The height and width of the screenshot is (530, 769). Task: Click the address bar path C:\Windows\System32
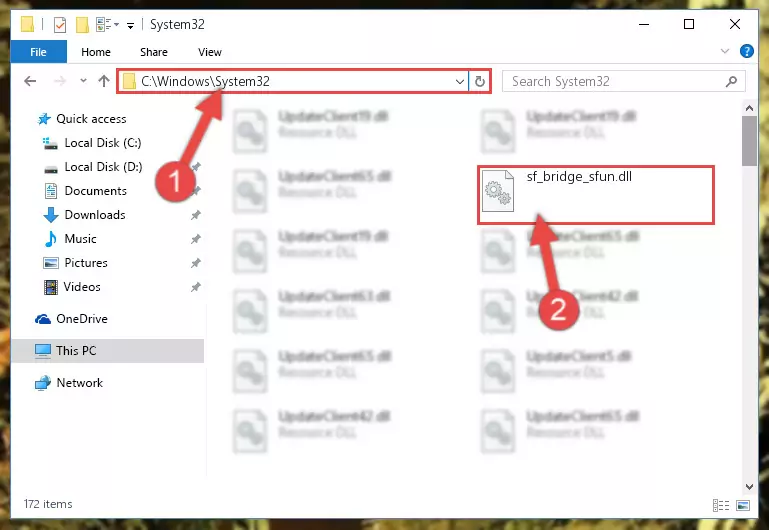[205, 81]
